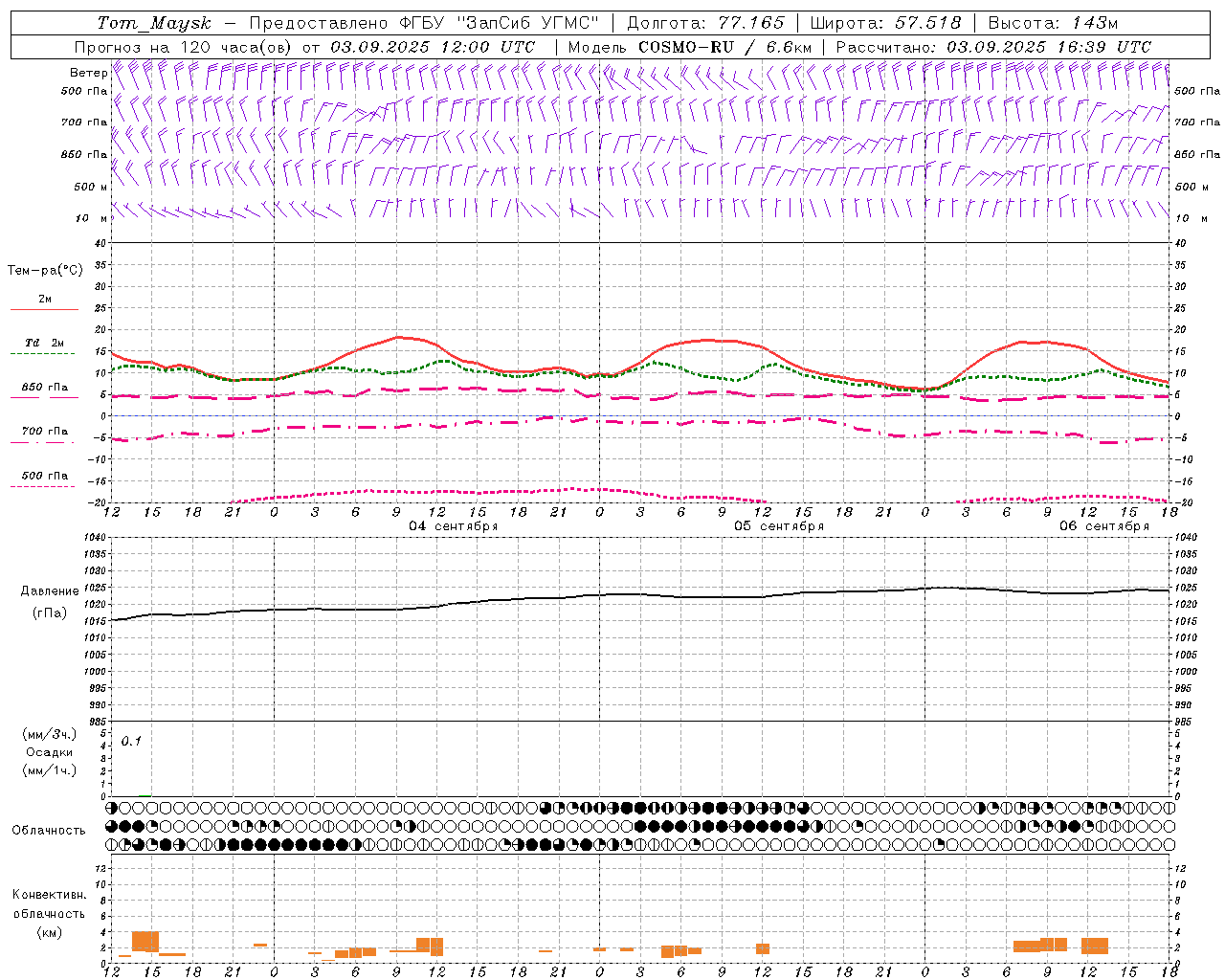This screenshot has width=1225, height=980.
Task: Select the 'Прогноз на 120 часа(ов)' forecast period text
Action: pyautogui.click(x=185, y=47)
